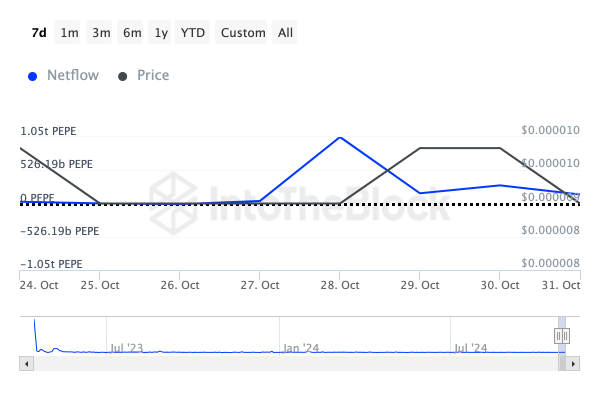Click the Price line plateau at 29. Oct
Image resolution: width=600 pixels, height=400 pixels.
click(x=420, y=148)
